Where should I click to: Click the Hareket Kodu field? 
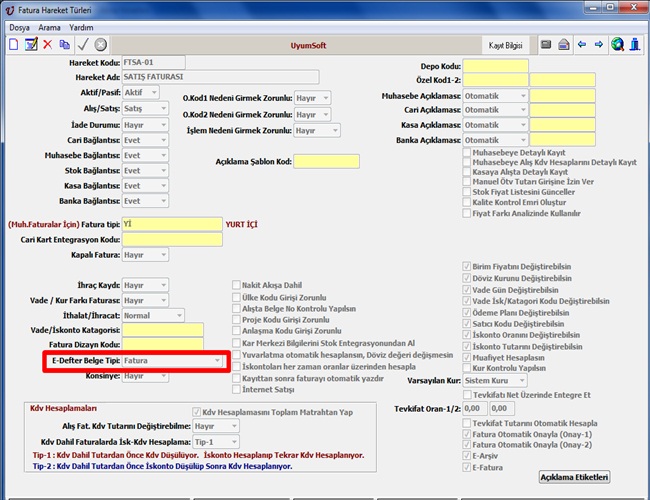pos(153,63)
